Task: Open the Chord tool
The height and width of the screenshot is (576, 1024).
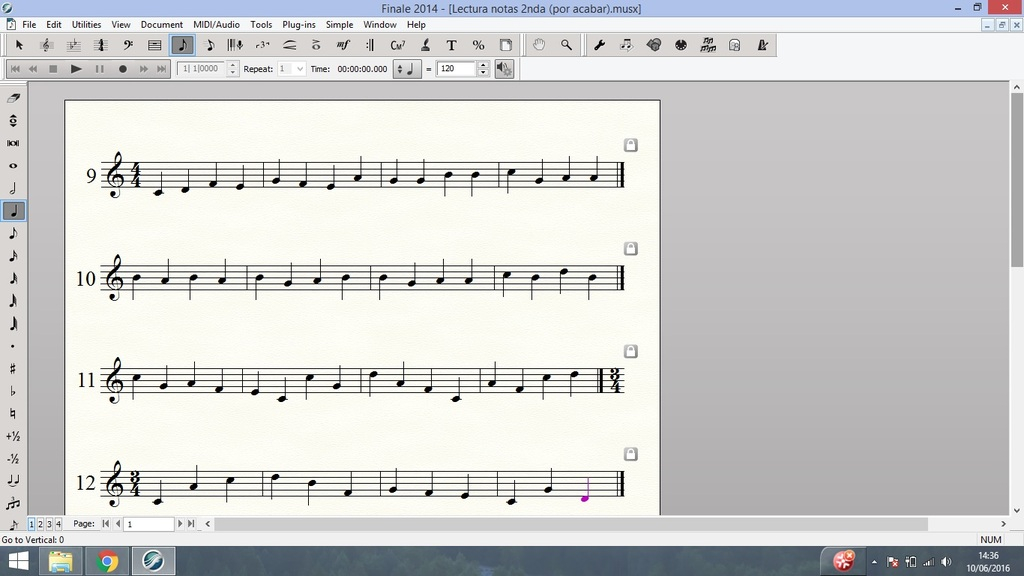Action: click(x=397, y=45)
